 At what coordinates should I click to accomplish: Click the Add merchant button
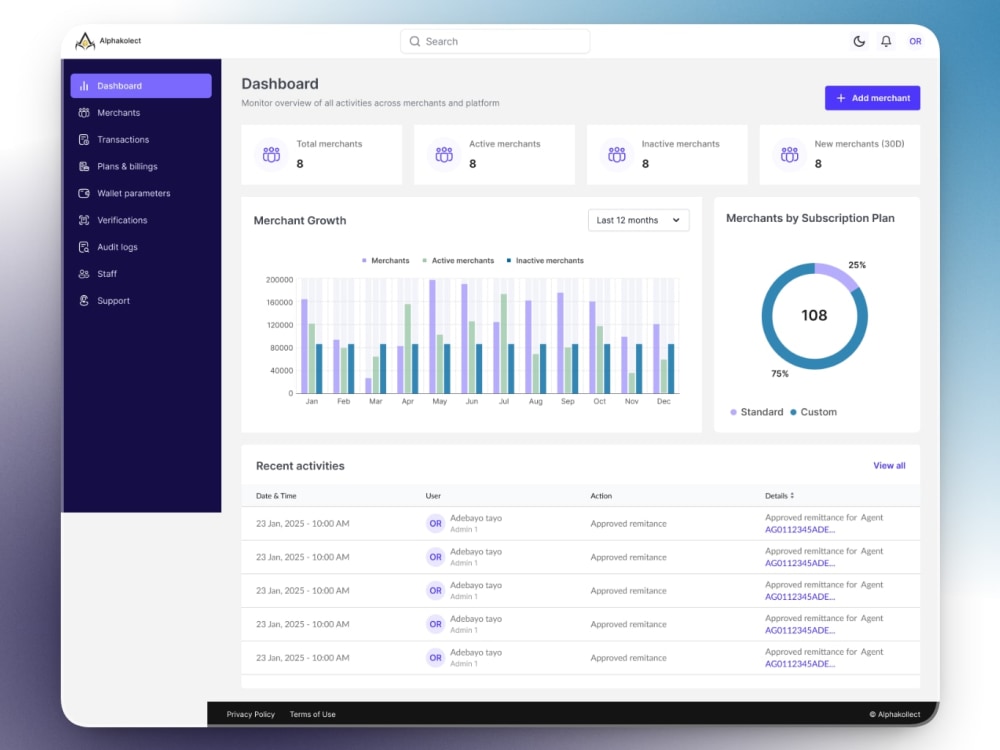[872, 98]
